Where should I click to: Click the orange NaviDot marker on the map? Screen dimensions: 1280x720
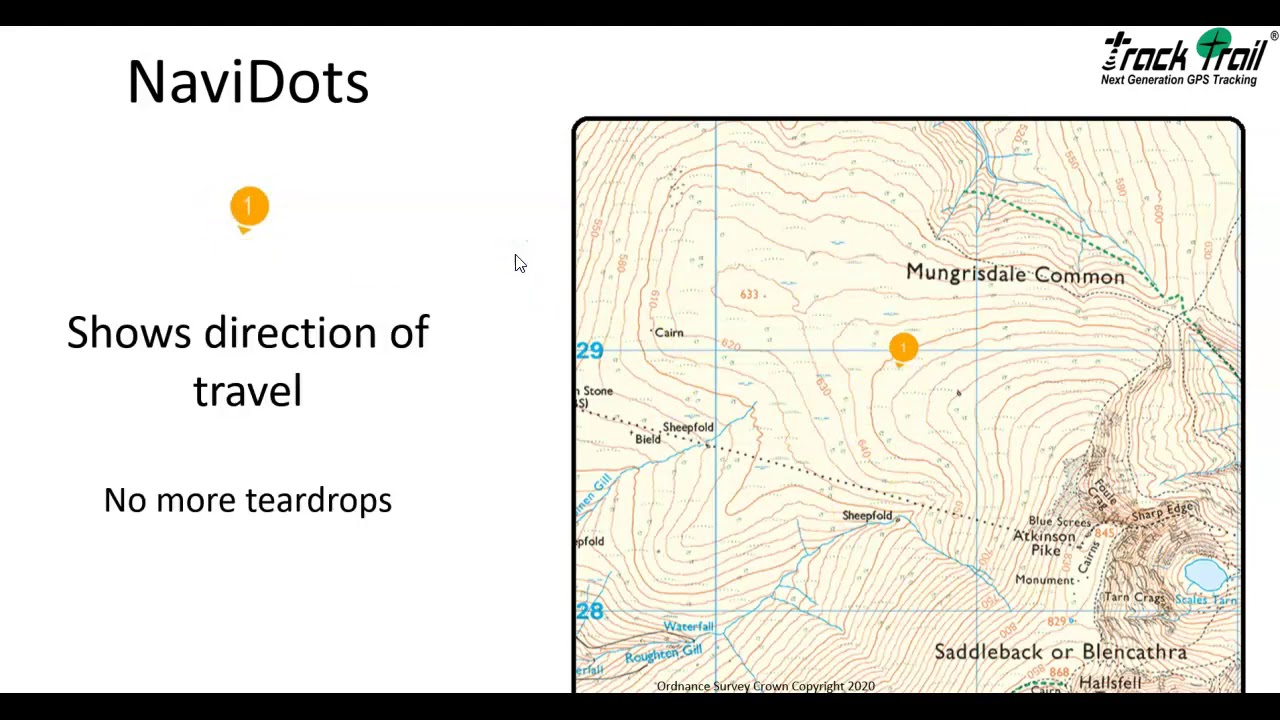pos(903,349)
